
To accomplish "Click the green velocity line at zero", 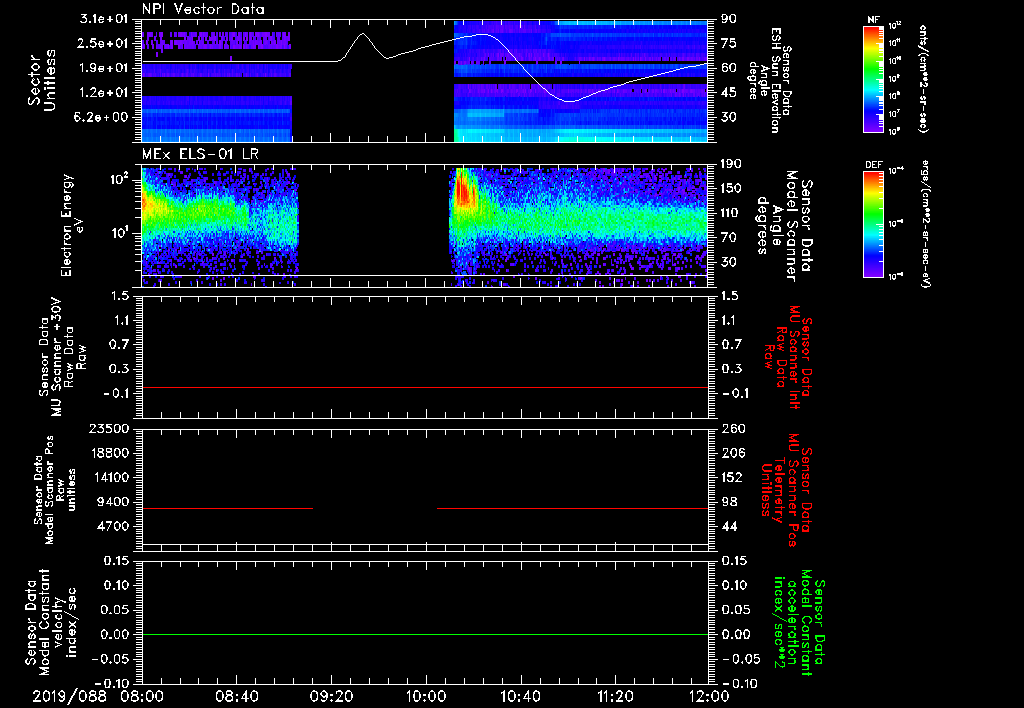I will 425,634.
